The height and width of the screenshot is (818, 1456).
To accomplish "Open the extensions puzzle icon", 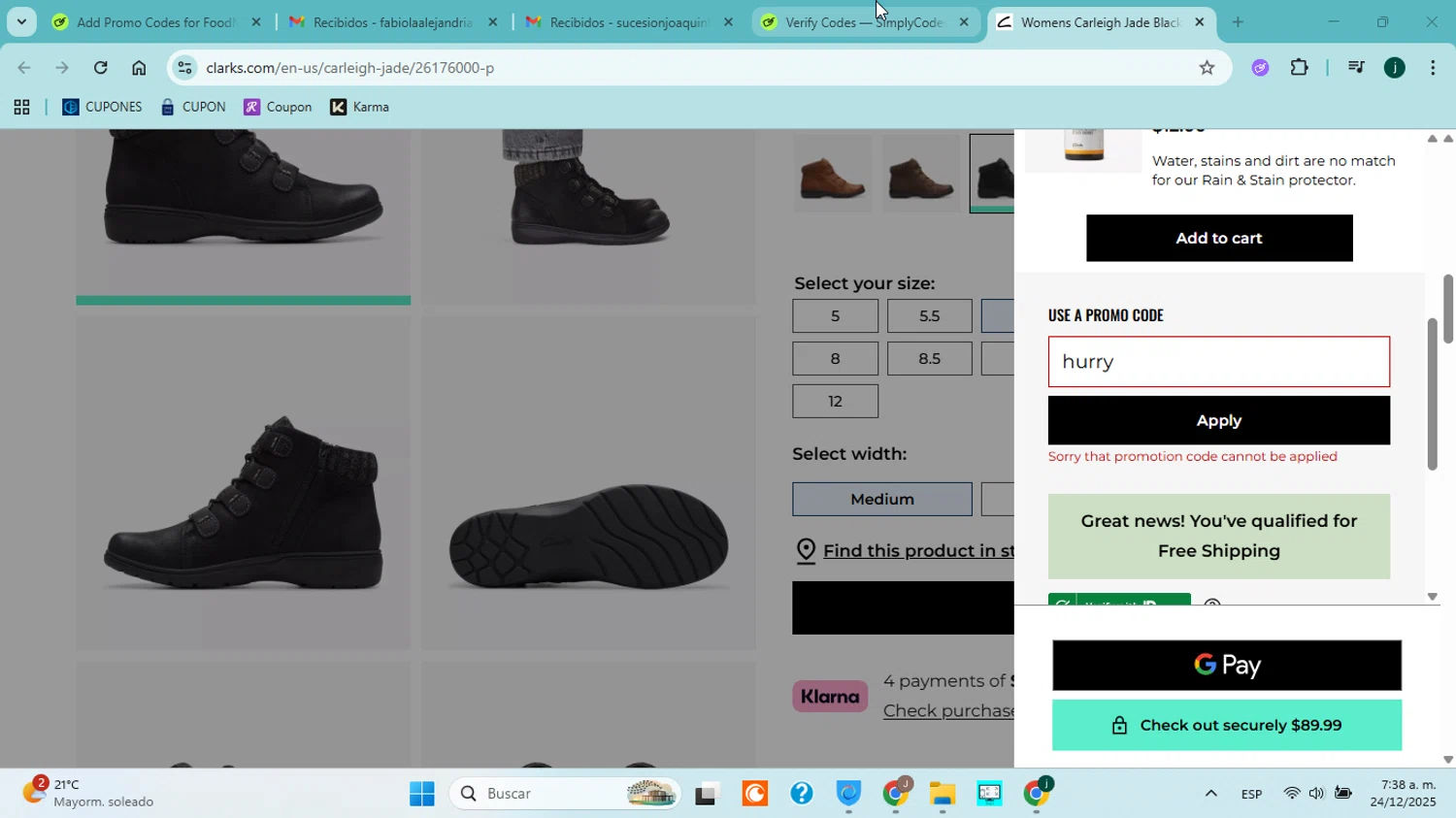I will pos(1300,68).
